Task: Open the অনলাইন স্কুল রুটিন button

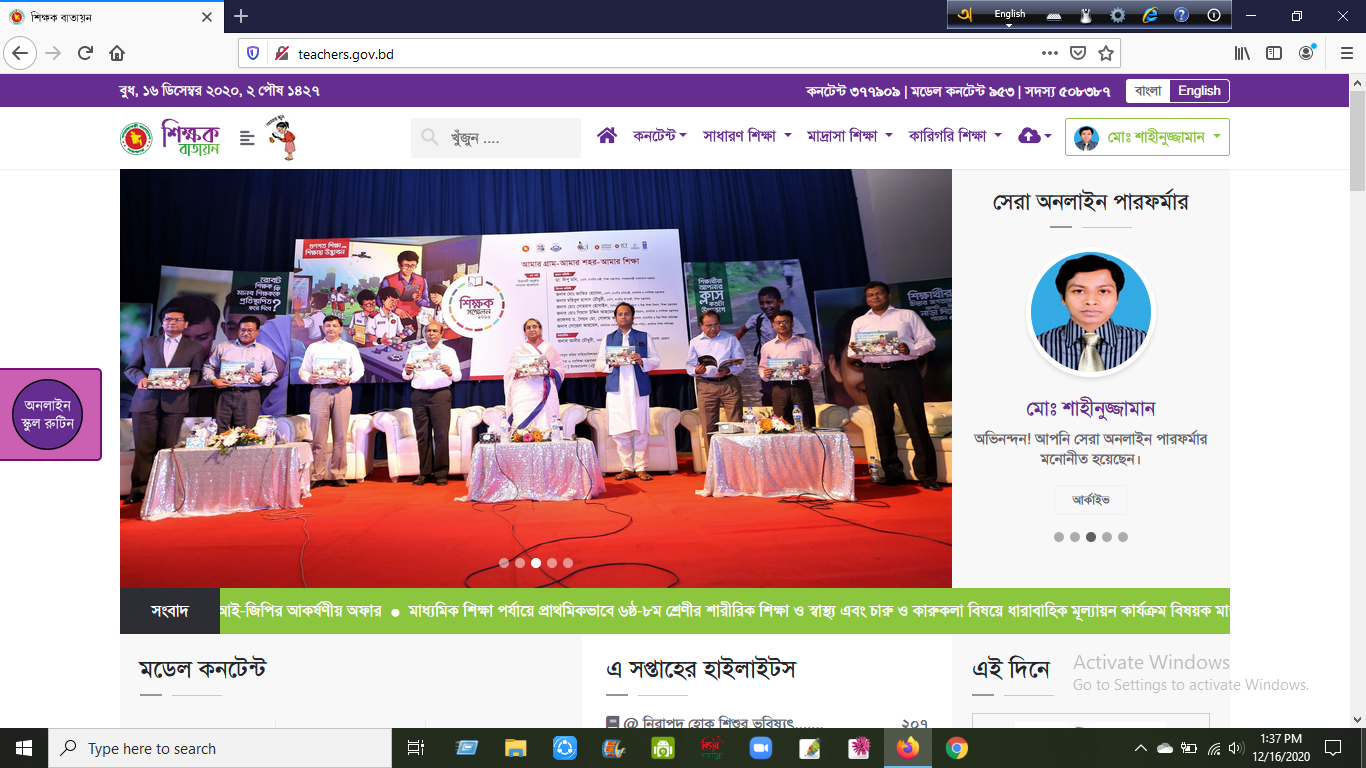Action: 48,415
